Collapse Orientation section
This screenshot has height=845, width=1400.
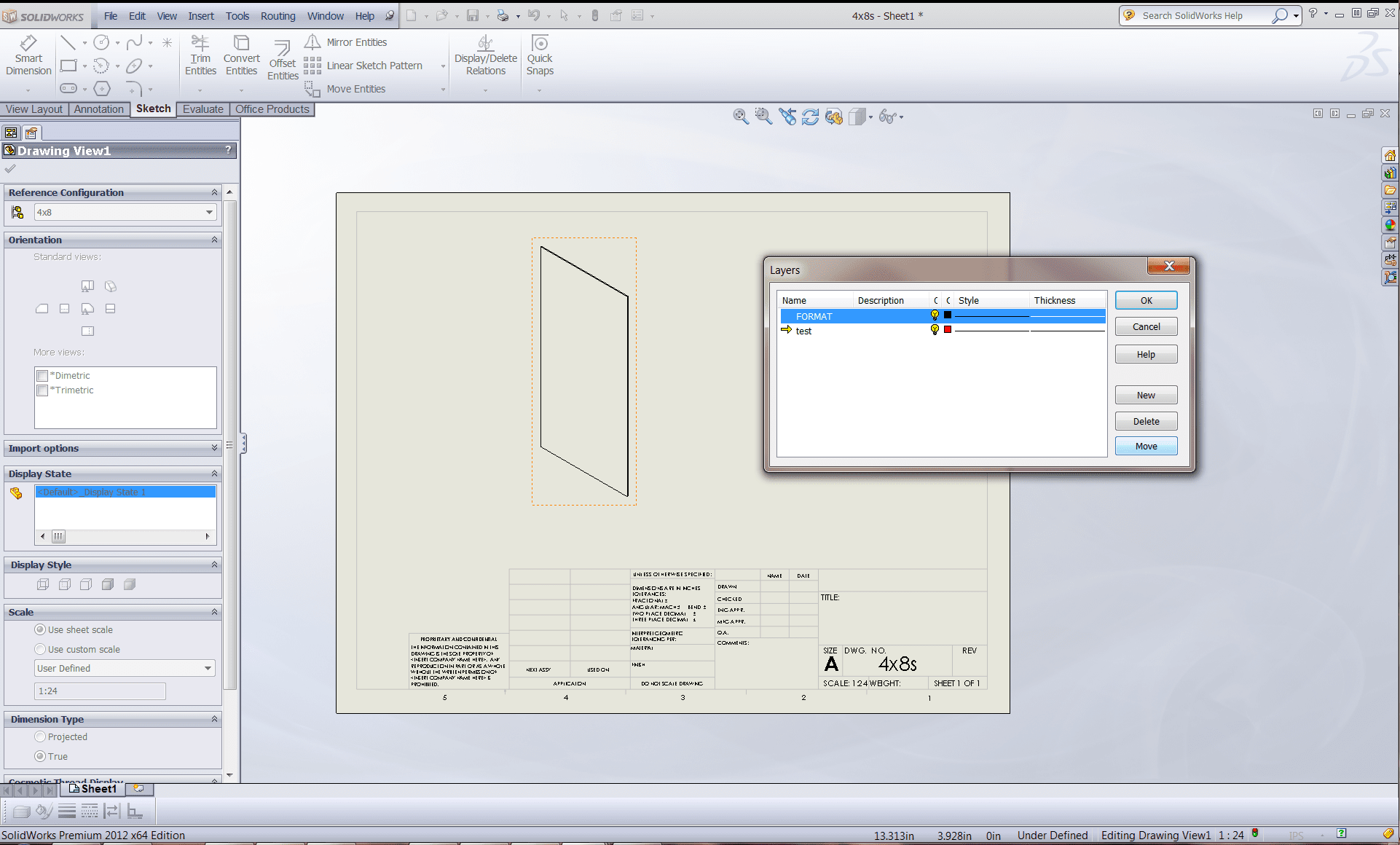[x=214, y=240]
